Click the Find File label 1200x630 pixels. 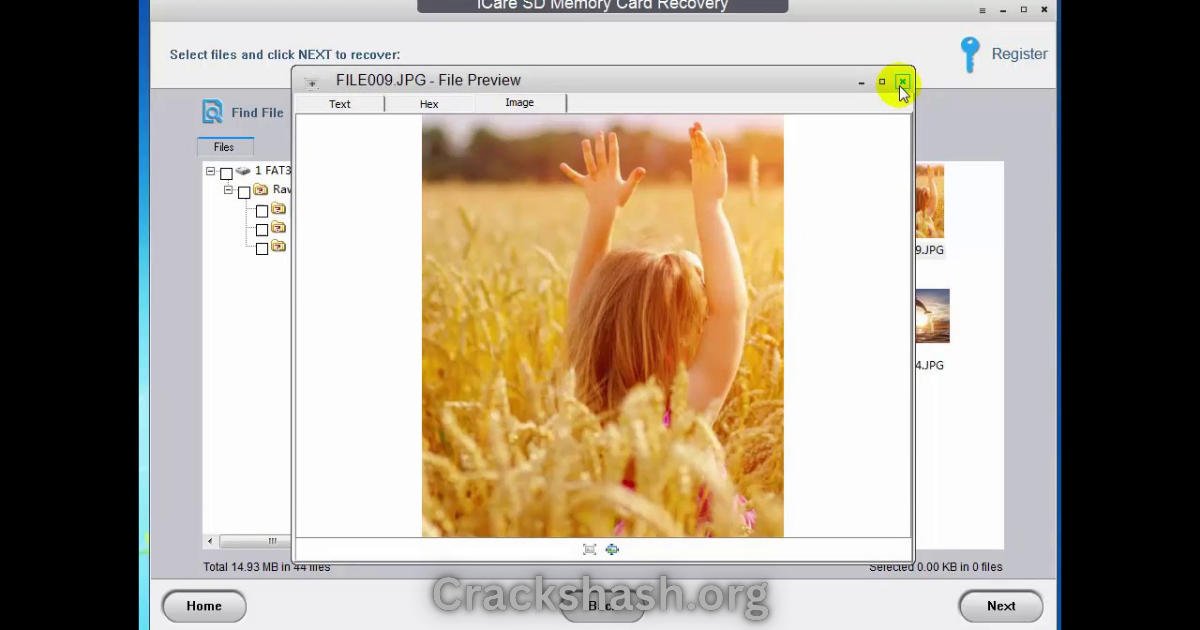tap(257, 113)
